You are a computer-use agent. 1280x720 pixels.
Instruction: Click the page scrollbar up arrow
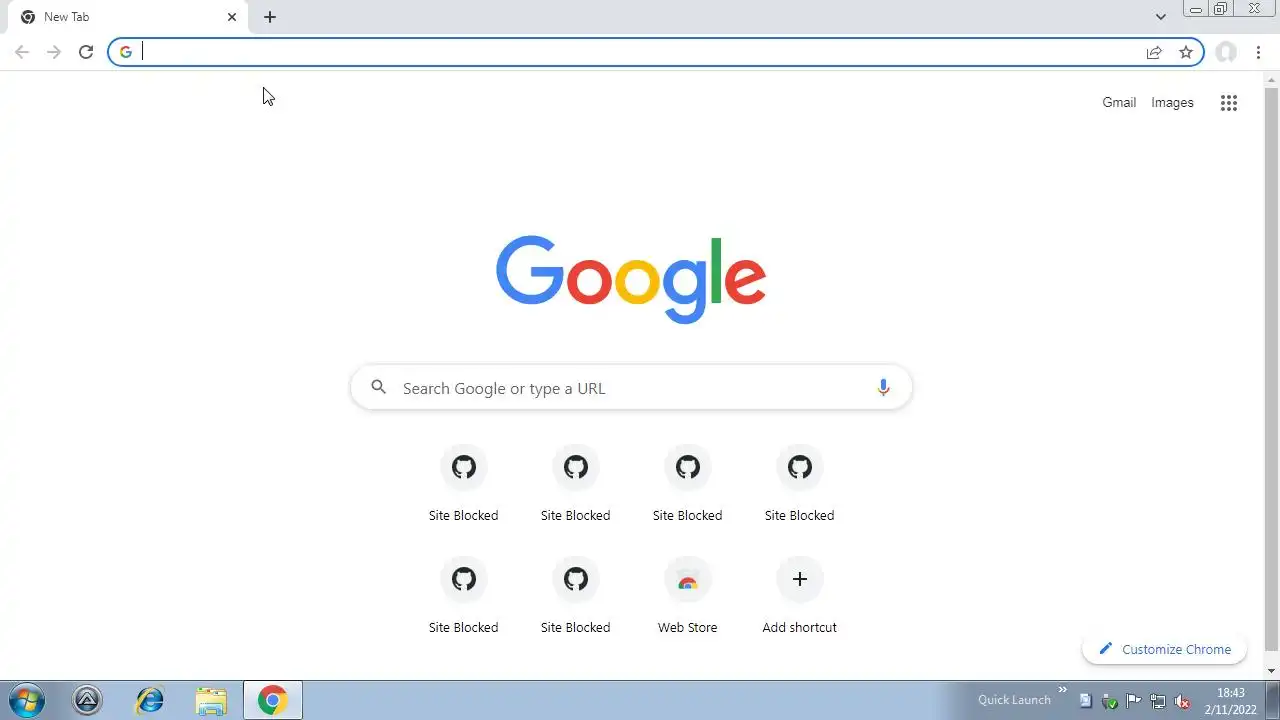[1272, 78]
